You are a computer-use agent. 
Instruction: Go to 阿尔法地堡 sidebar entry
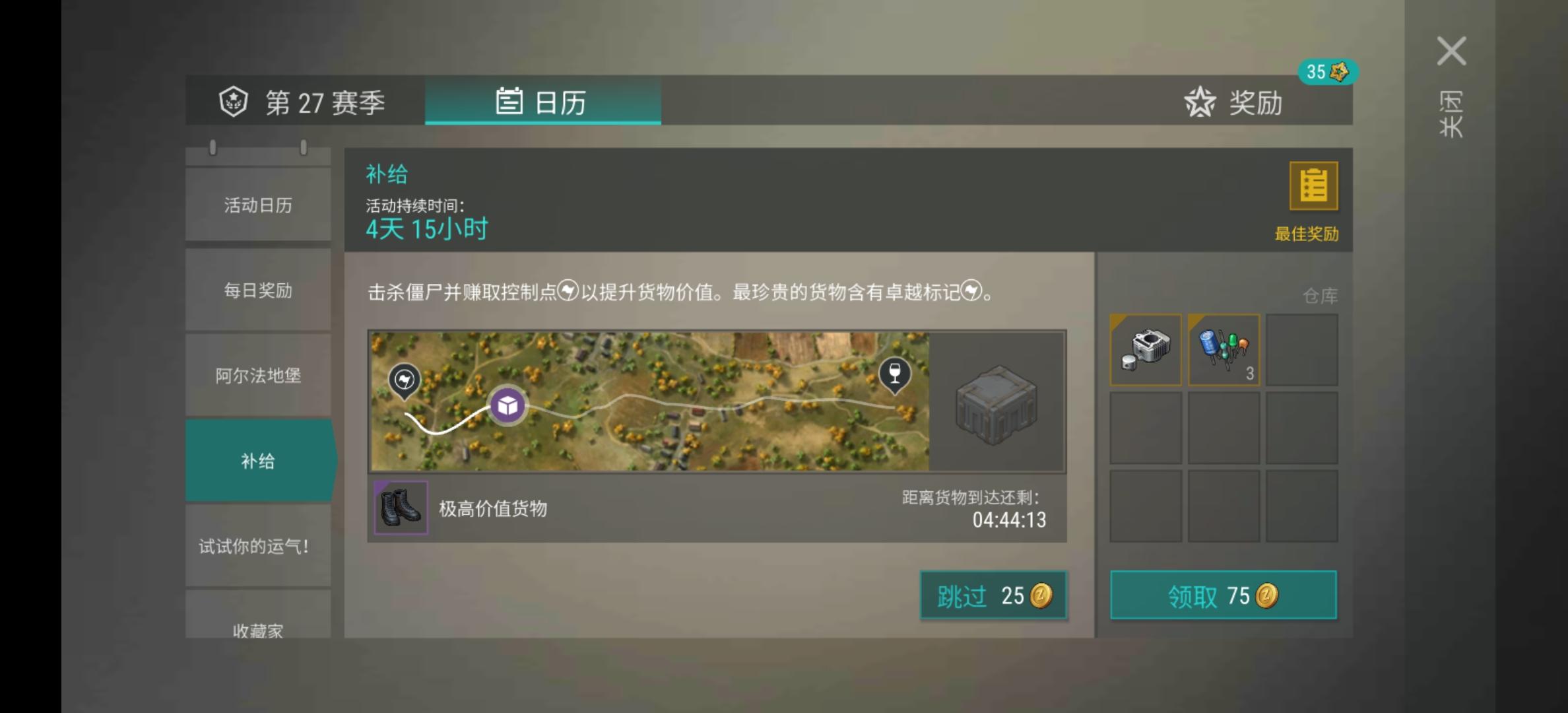(258, 375)
